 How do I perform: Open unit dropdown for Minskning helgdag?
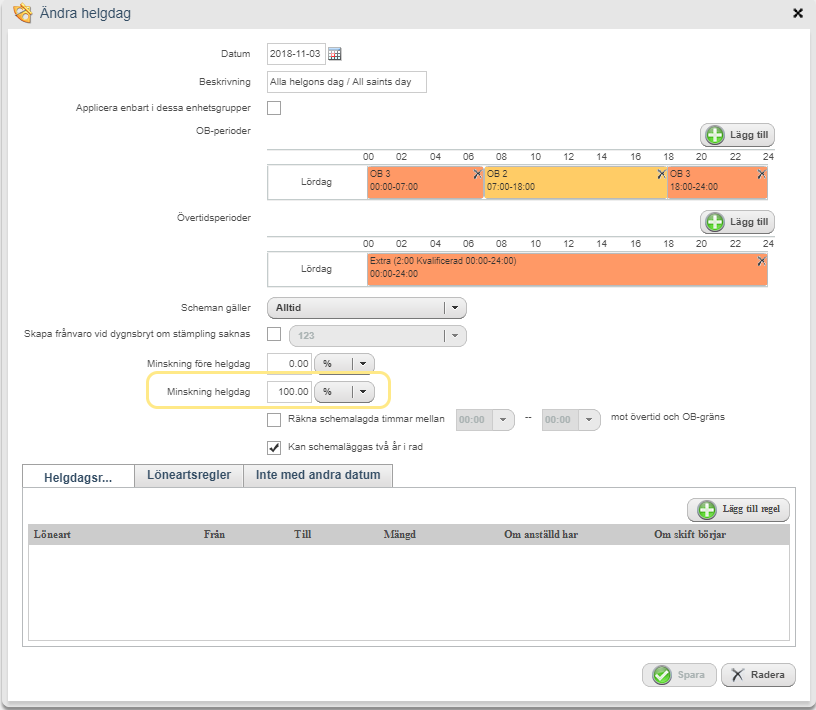345,391
